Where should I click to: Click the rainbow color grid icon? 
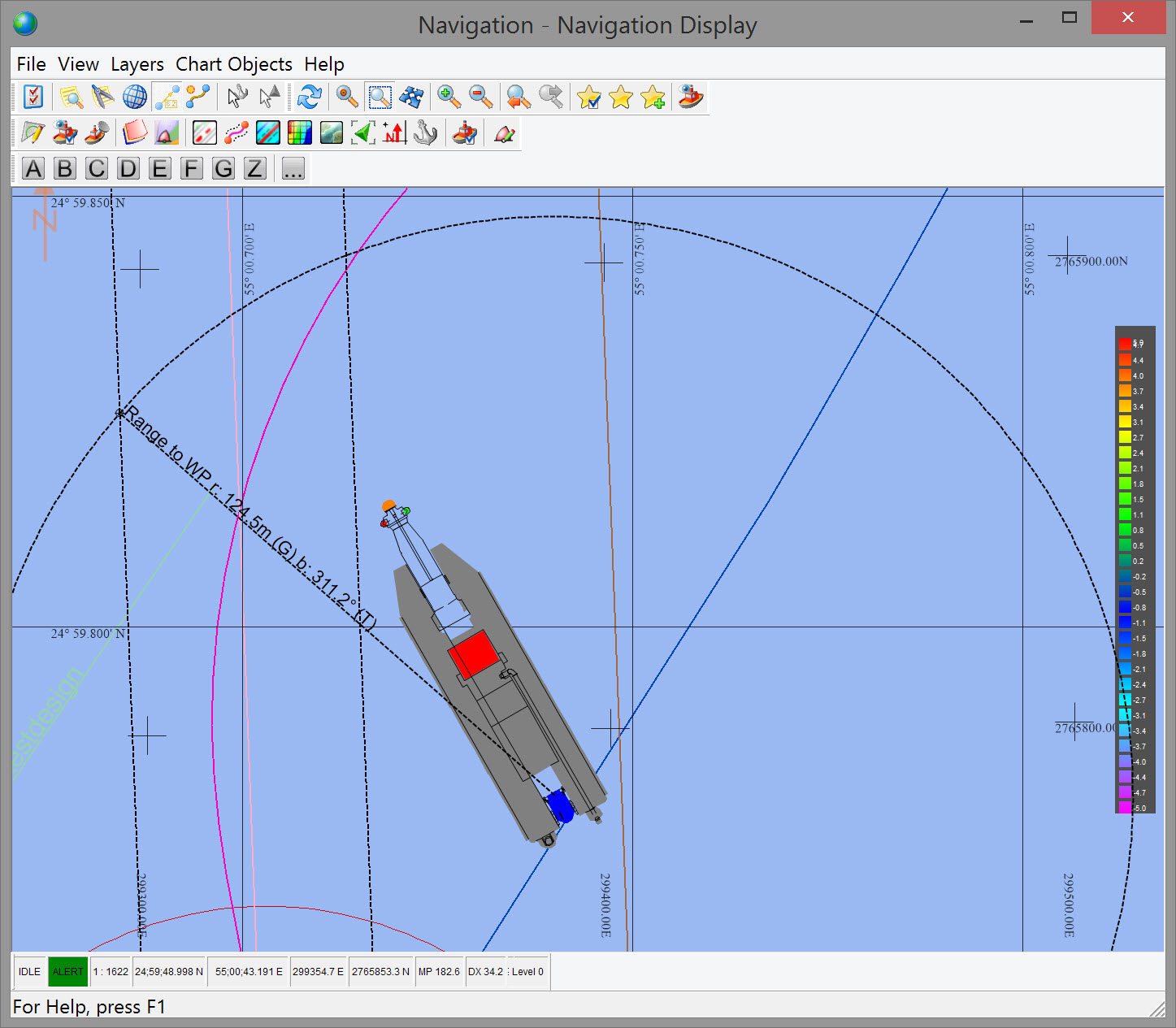click(300, 132)
